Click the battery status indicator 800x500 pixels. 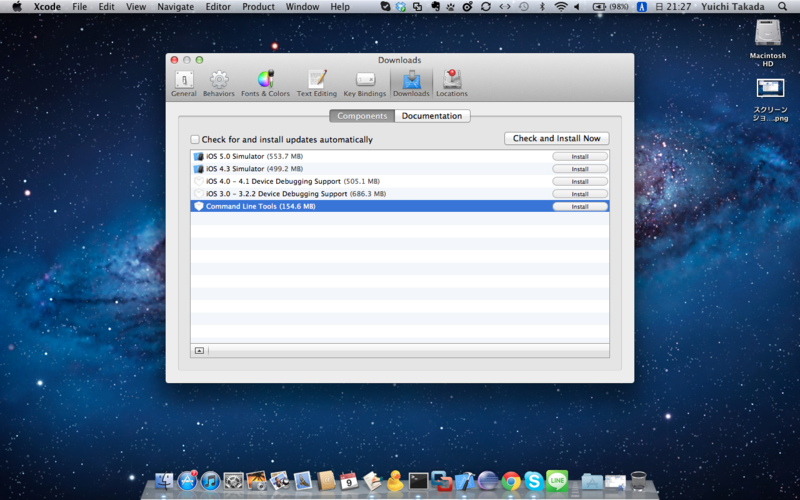pos(611,7)
